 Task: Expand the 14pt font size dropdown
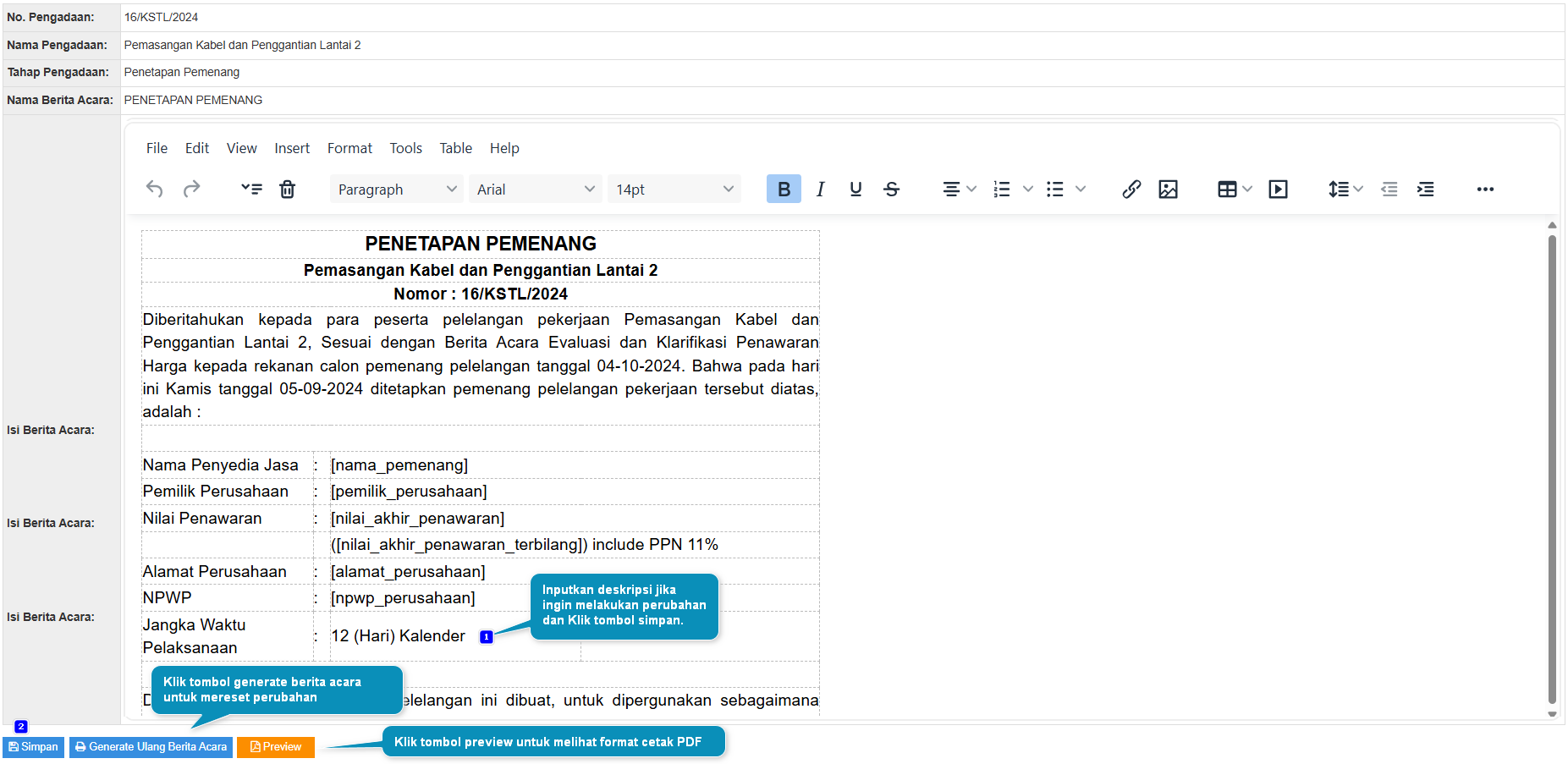[x=674, y=189]
